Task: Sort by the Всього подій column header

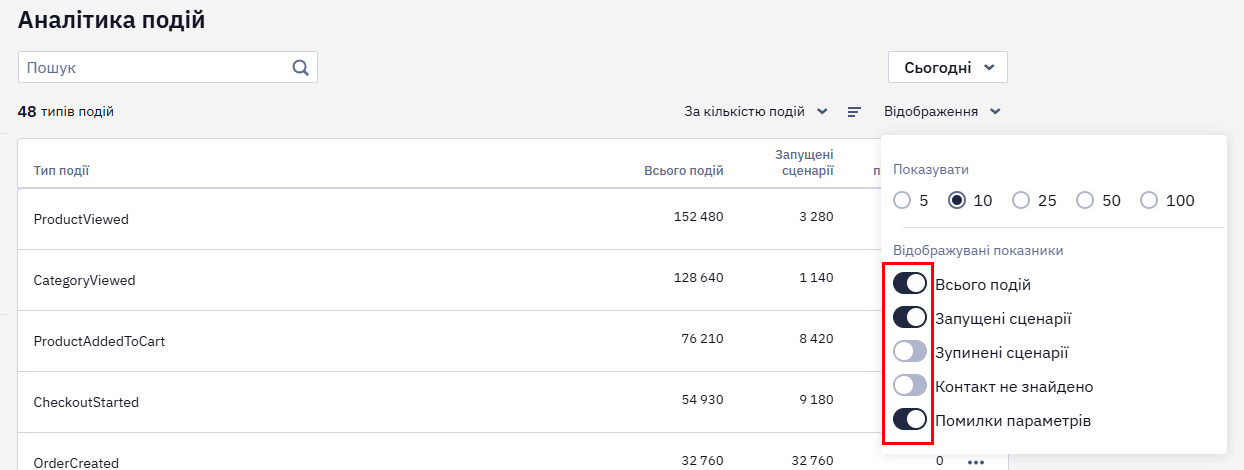Action: 684,171
